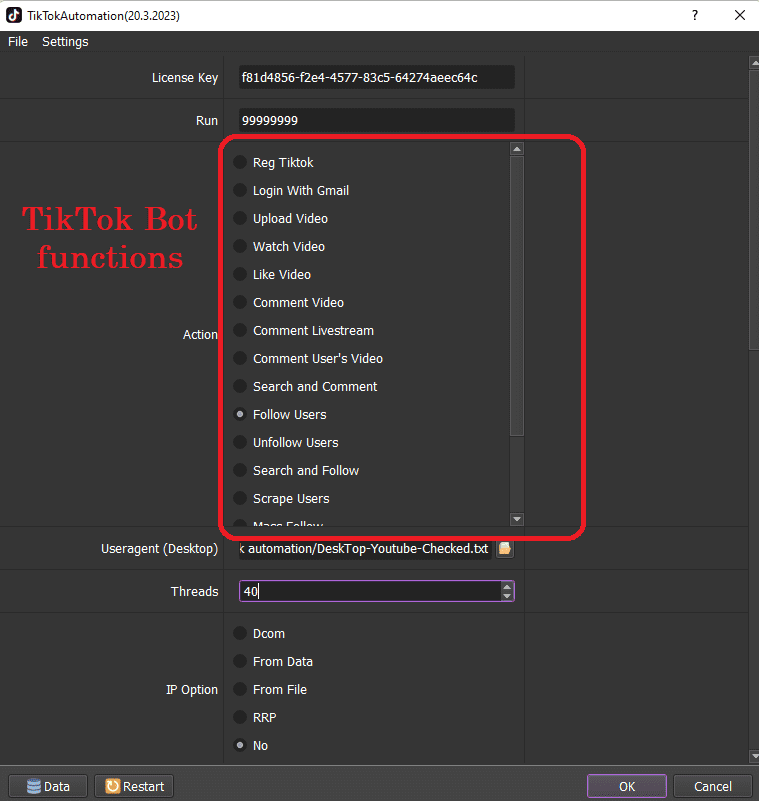Viewport: 759px width, 801px height.
Task: Select the Login With Gmail action
Action: 291,191
